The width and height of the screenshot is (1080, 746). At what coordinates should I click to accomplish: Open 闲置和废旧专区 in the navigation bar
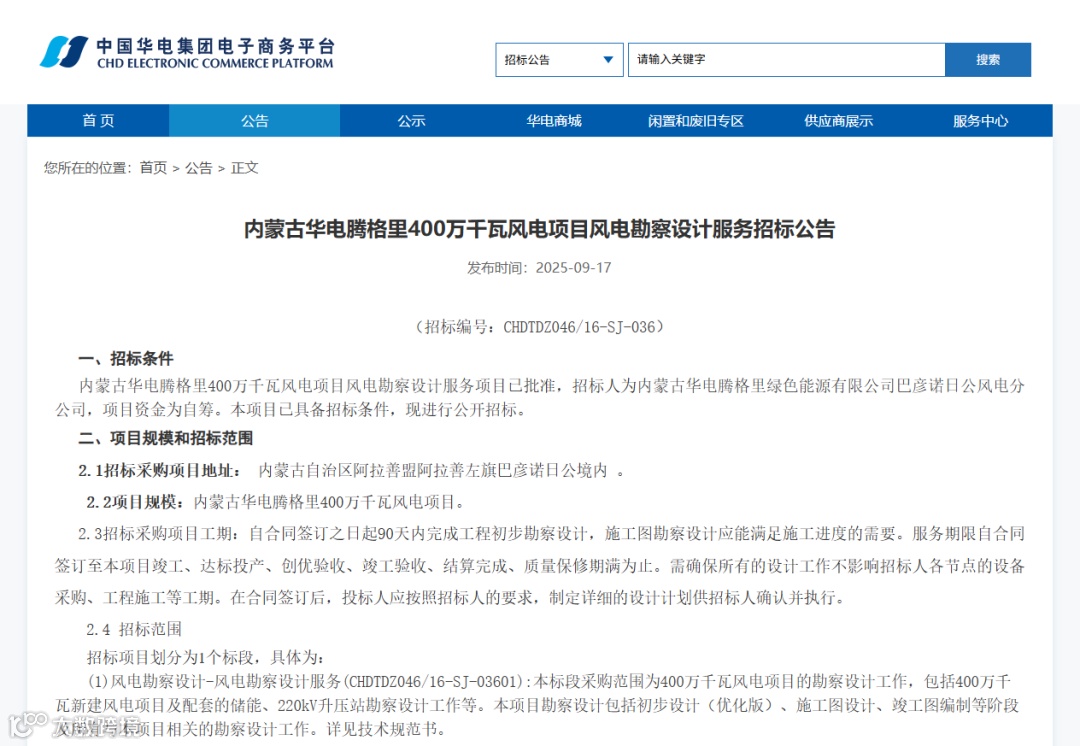click(x=696, y=121)
